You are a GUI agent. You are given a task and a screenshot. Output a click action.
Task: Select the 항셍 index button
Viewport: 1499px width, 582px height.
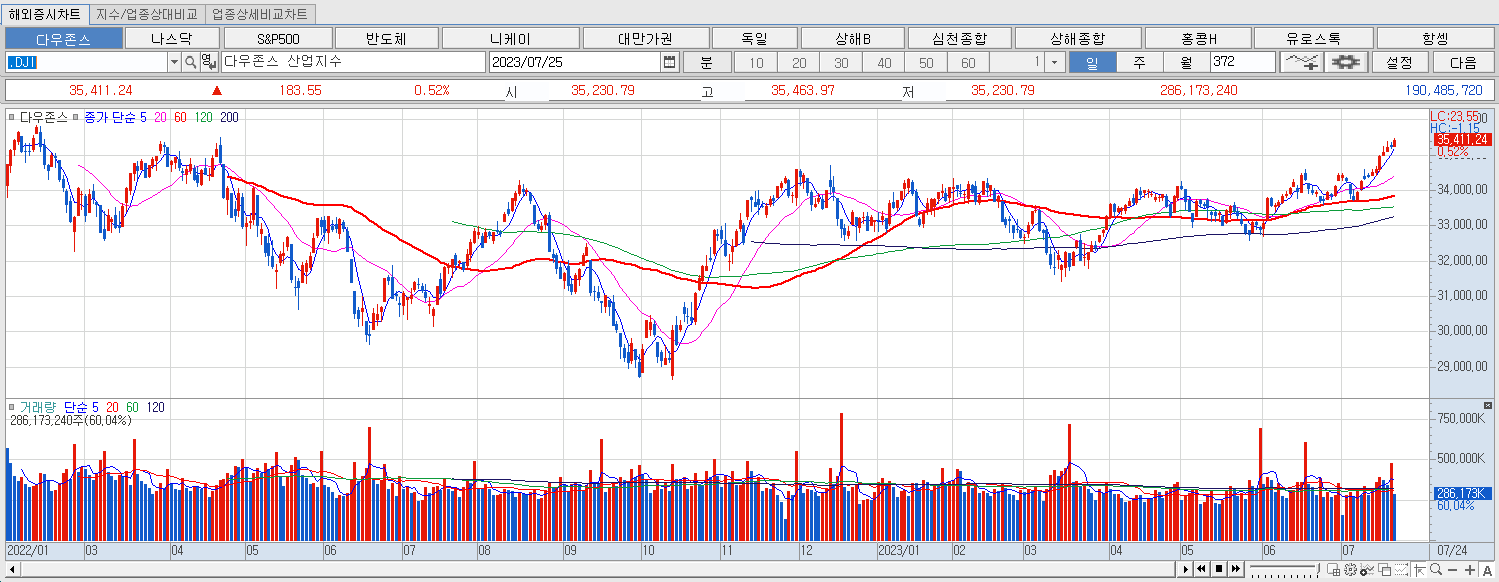(1435, 39)
